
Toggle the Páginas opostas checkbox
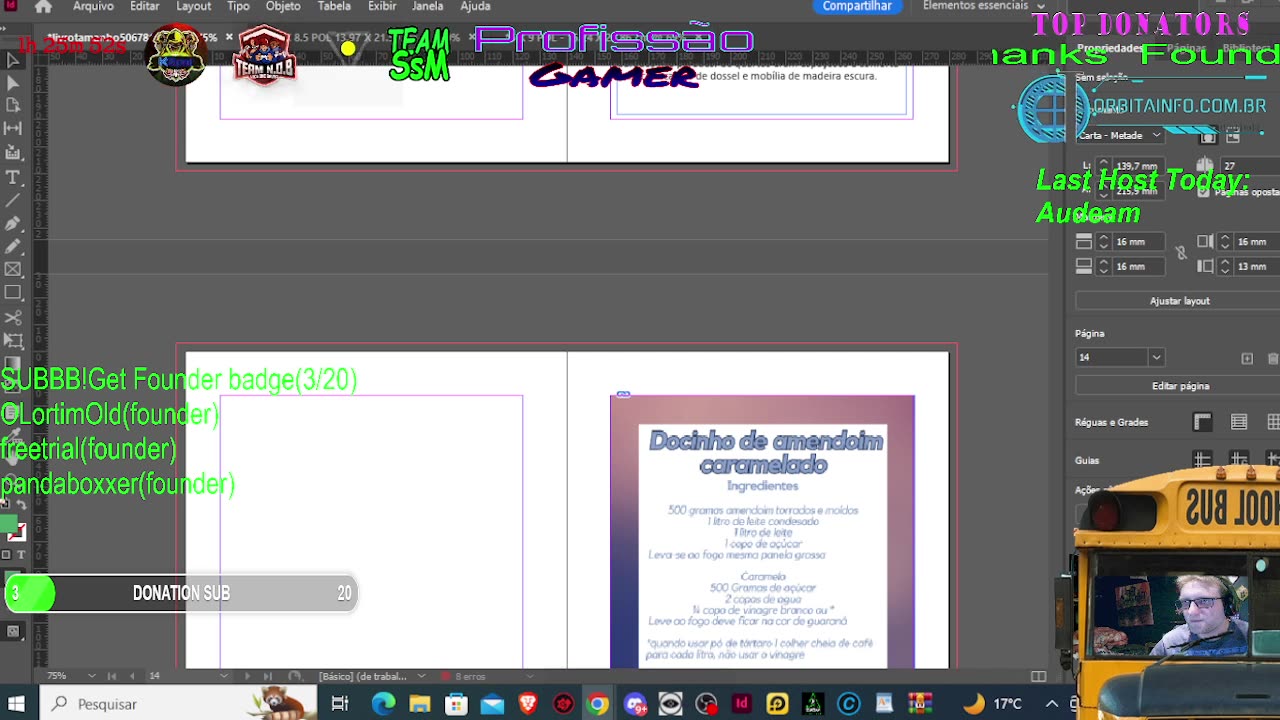coord(1205,192)
